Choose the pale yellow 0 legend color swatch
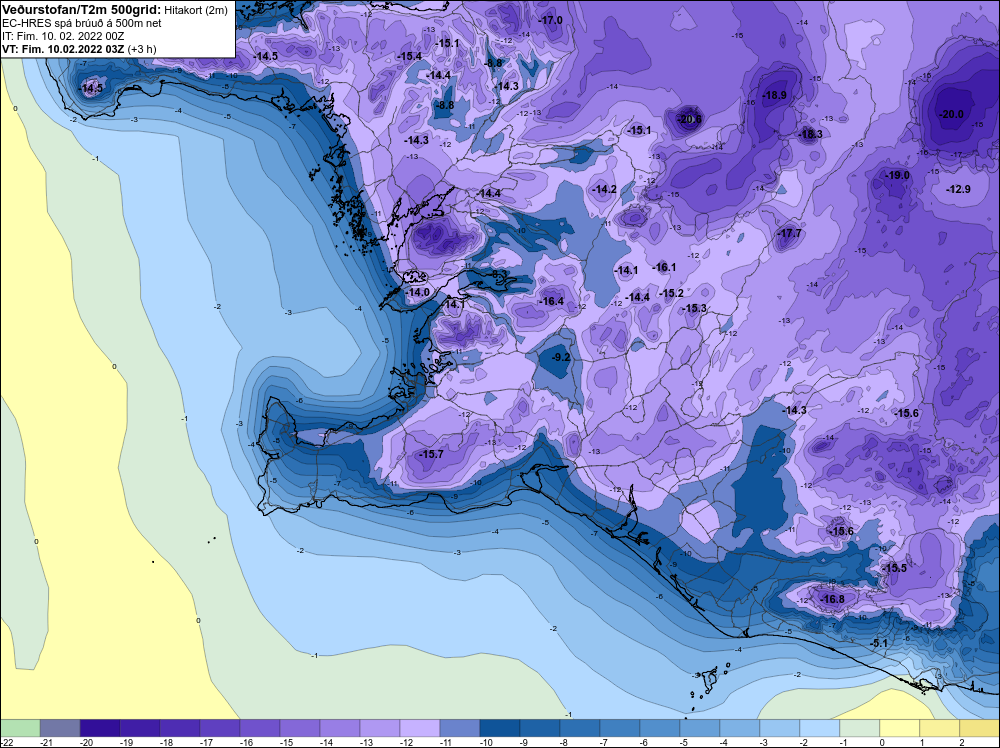 899,728
